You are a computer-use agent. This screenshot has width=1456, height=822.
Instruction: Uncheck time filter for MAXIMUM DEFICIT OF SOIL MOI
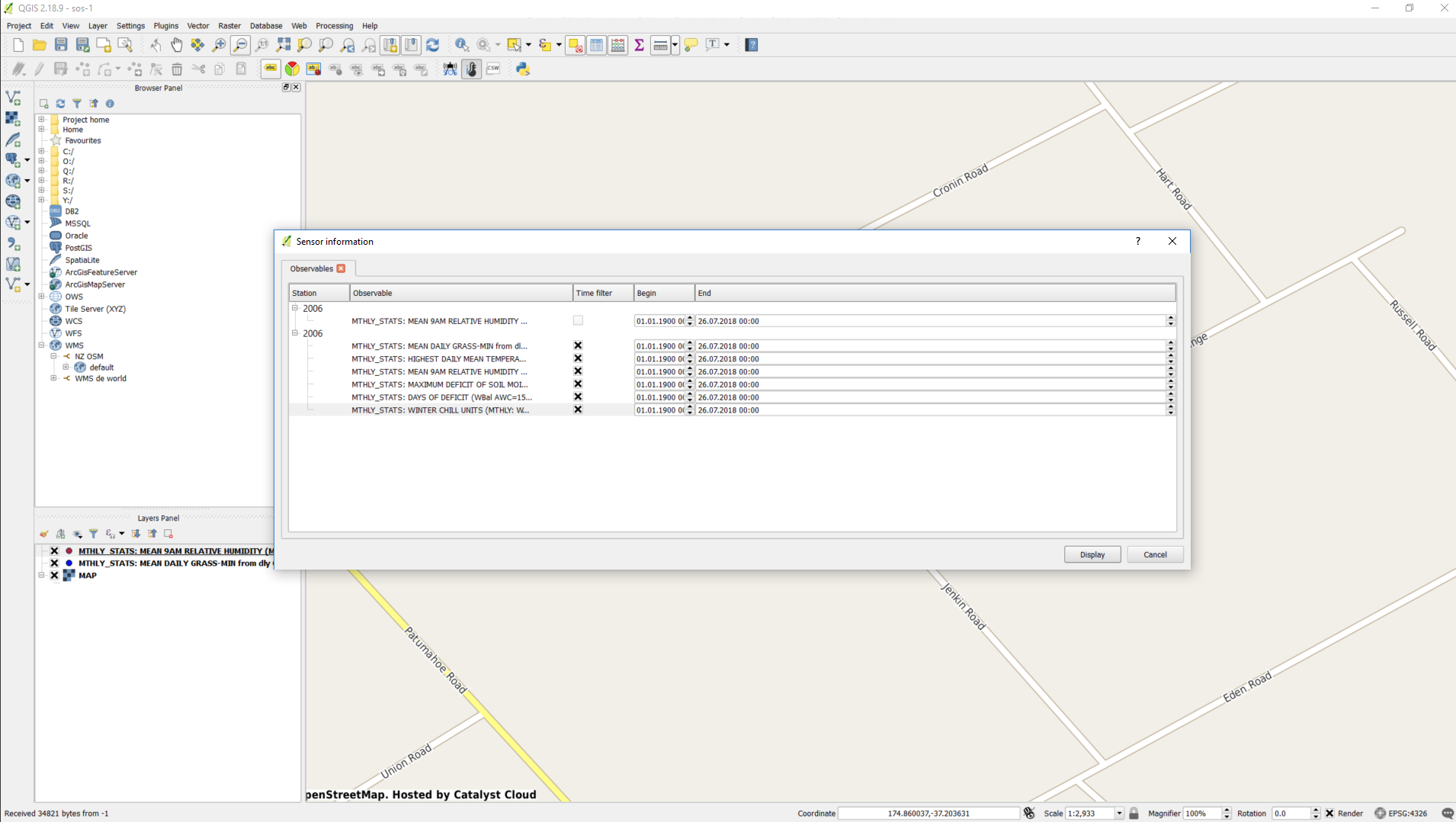[578, 384]
